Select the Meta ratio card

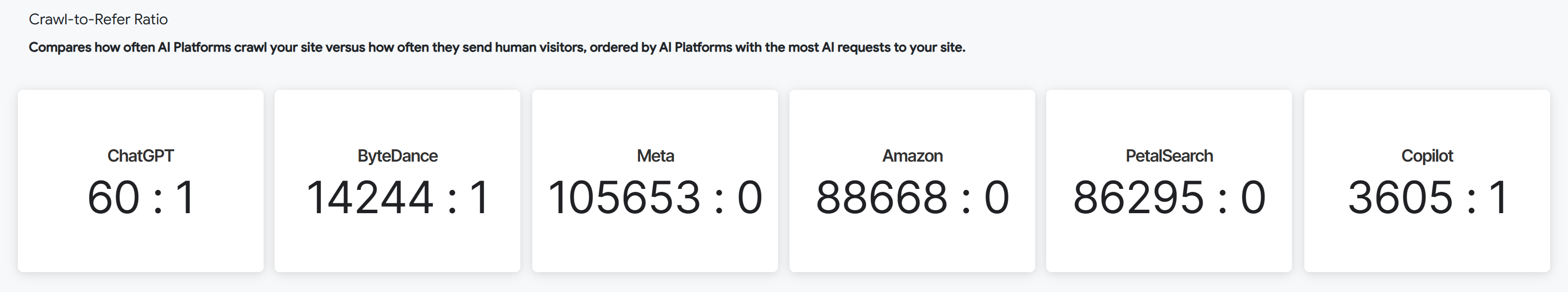tap(655, 243)
